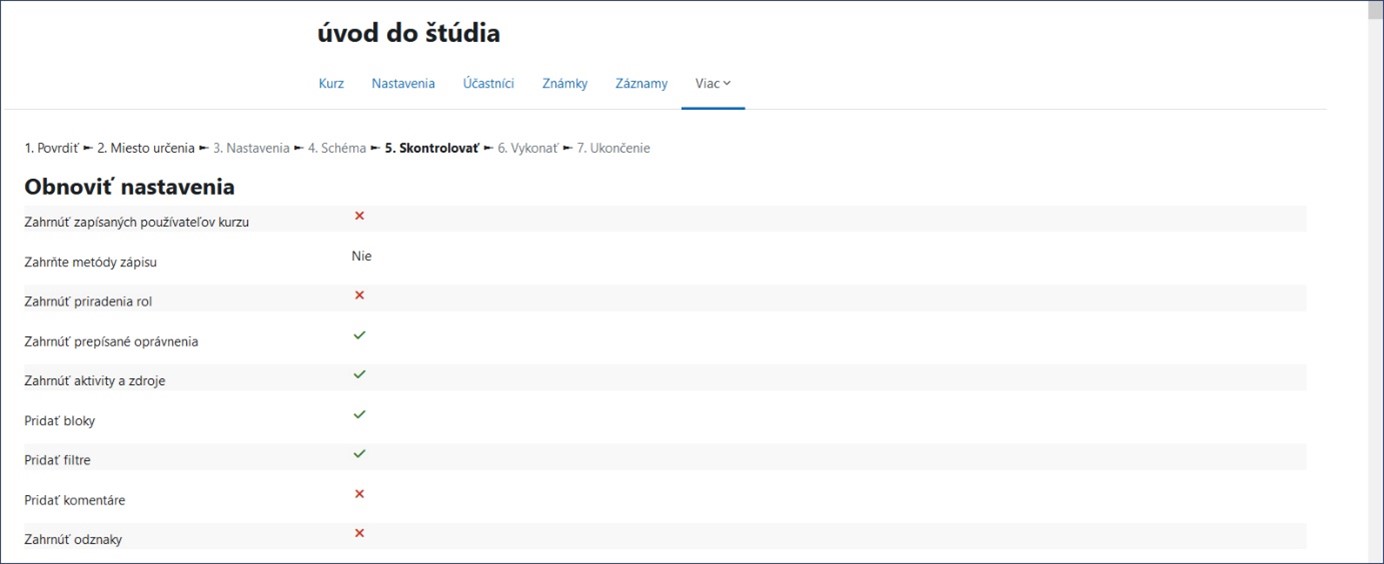Click step 2. Miesto určenia
Viewport: 1384px width, 564px height.
point(146,148)
